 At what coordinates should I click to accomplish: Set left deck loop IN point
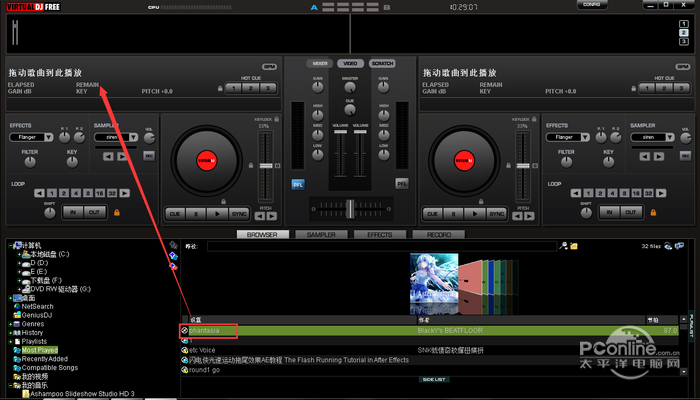tap(73, 212)
